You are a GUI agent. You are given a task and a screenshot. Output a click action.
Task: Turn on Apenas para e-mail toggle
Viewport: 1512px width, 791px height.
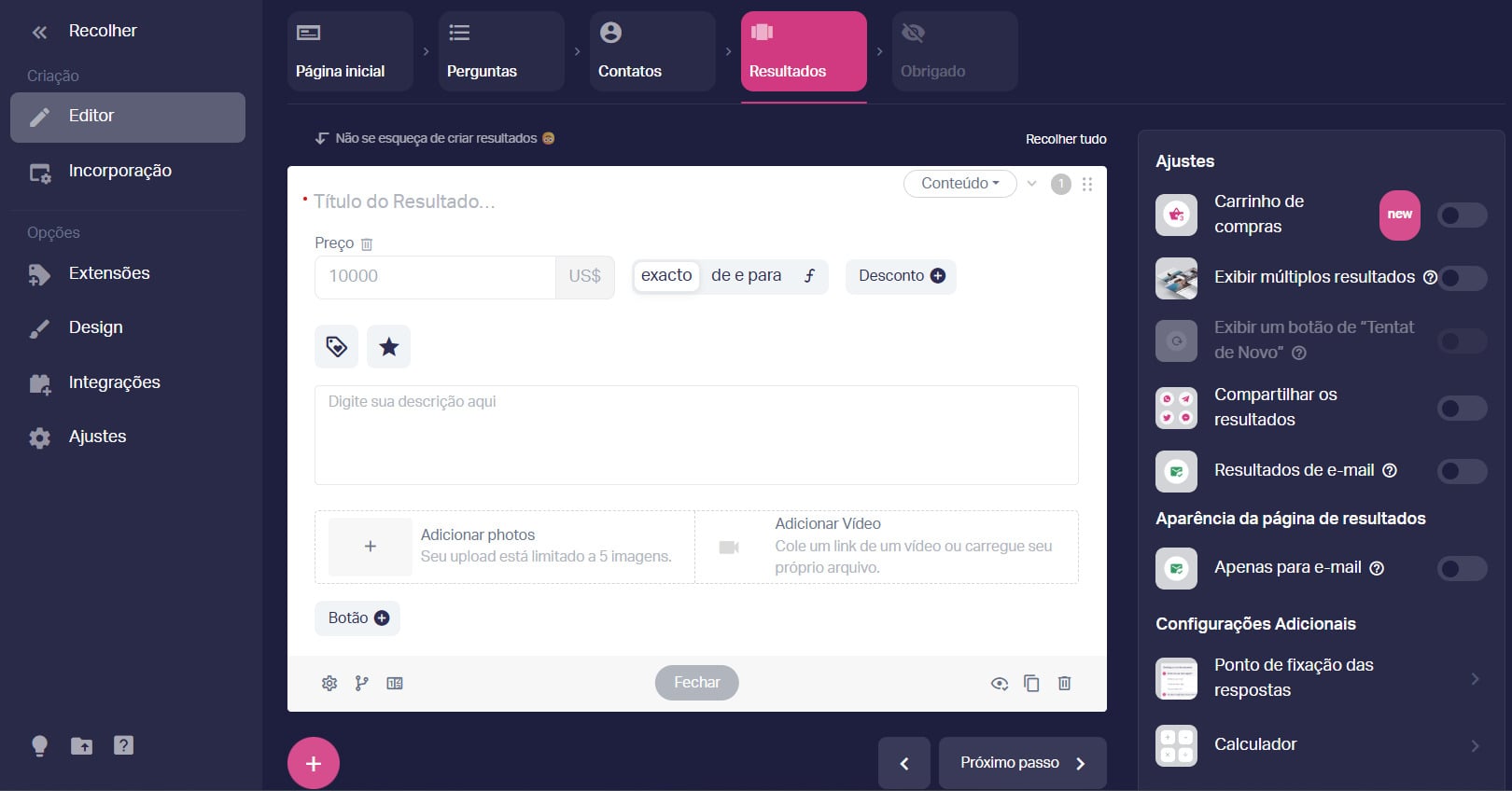point(1462,568)
